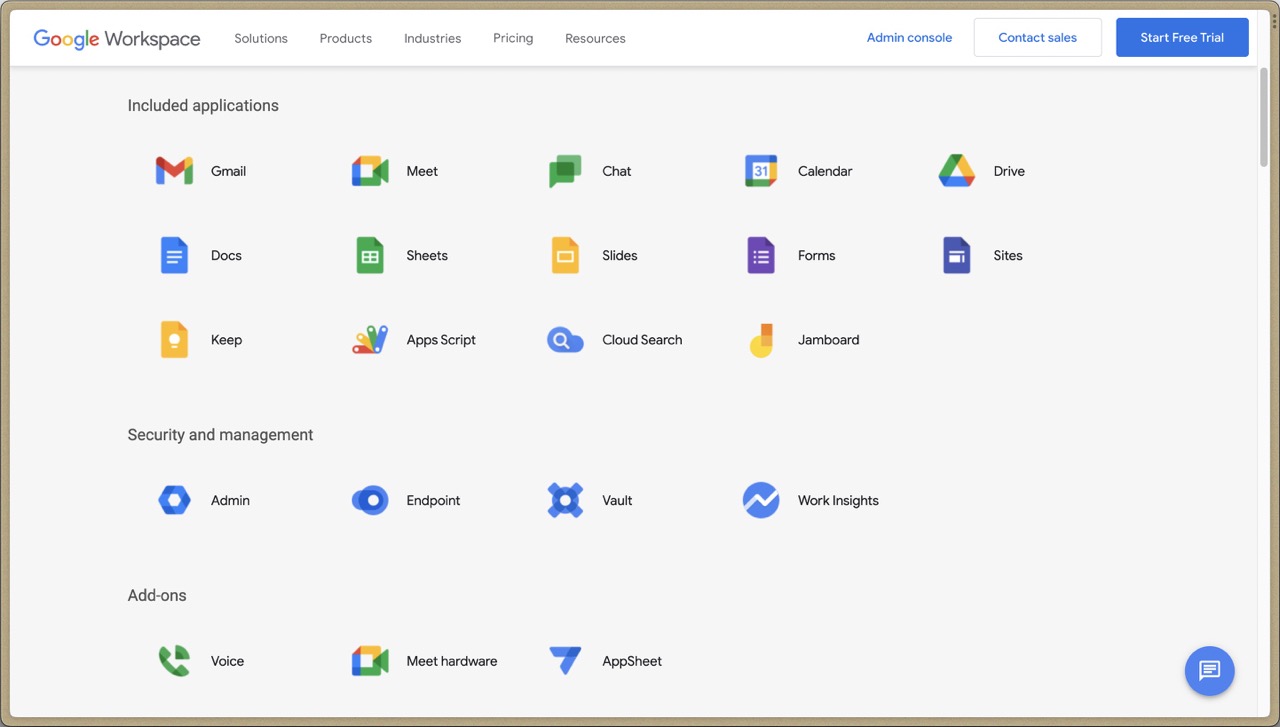Image resolution: width=1280 pixels, height=727 pixels.
Task: Click the Calendar label
Action: pyautogui.click(x=825, y=171)
